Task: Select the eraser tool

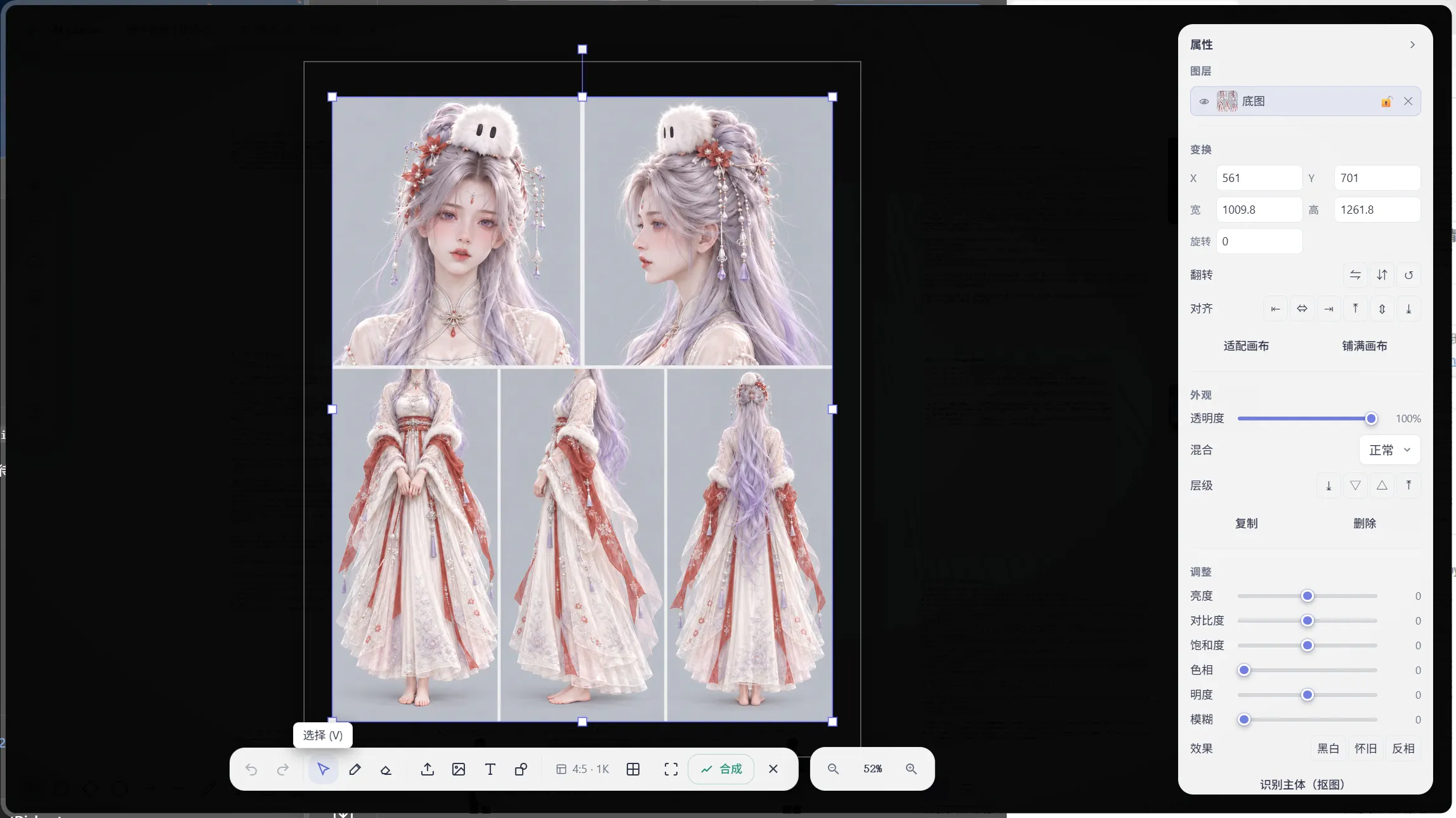Action: coord(386,769)
